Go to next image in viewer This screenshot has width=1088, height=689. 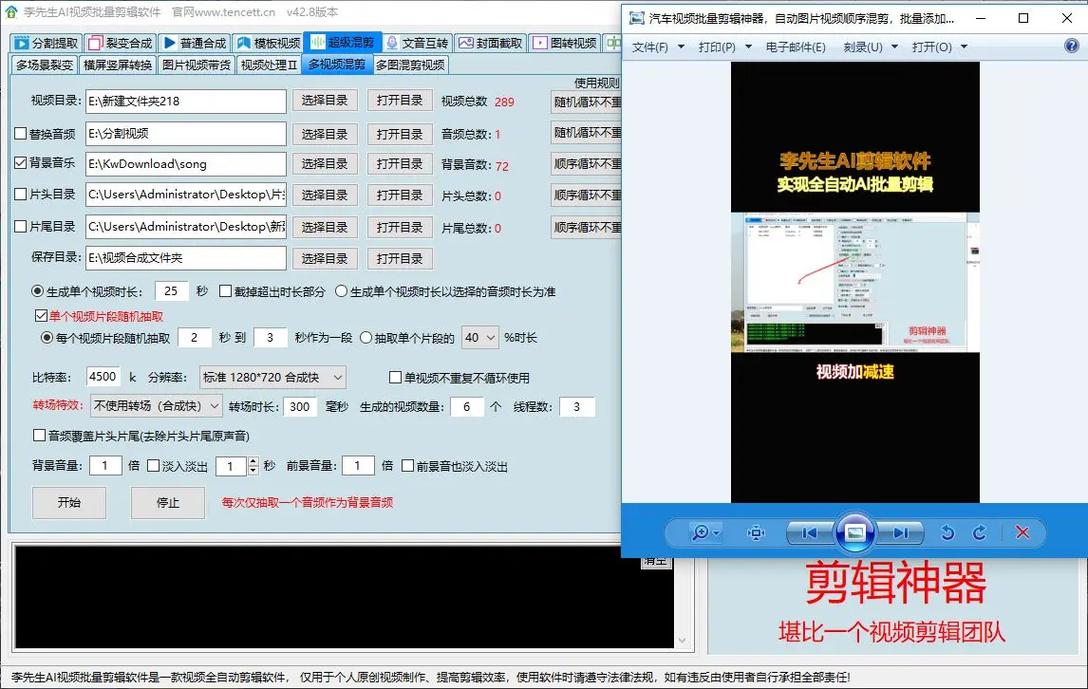[x=901, y=533]
